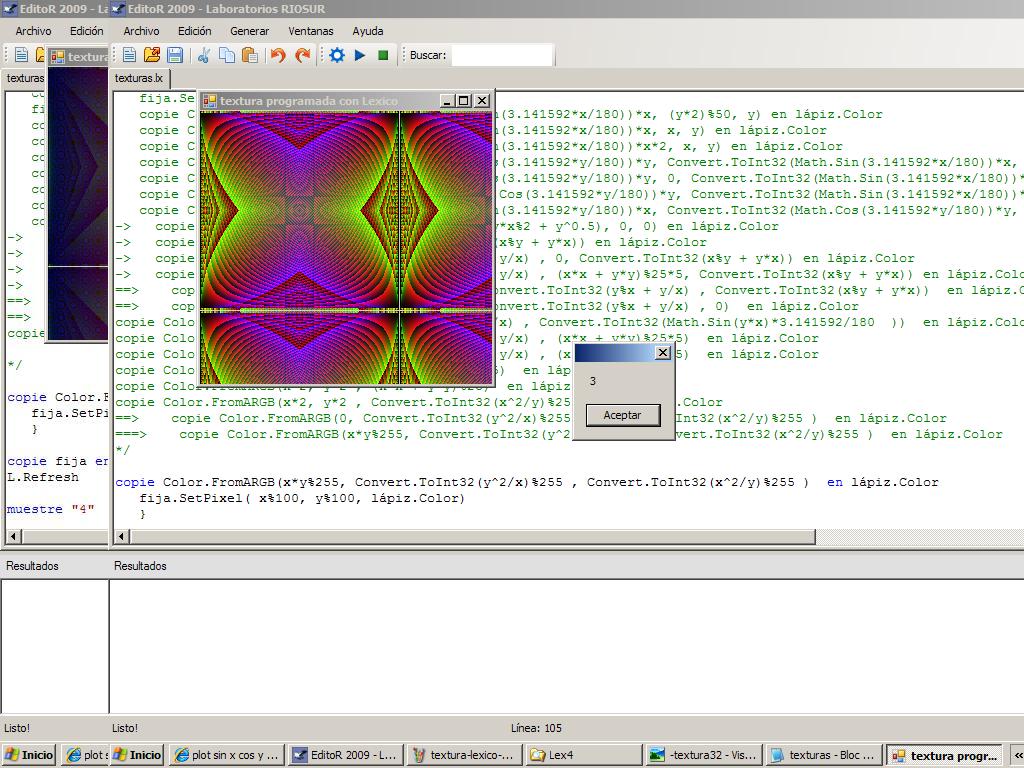Select the texturas.lx document tab

[139, 78]
